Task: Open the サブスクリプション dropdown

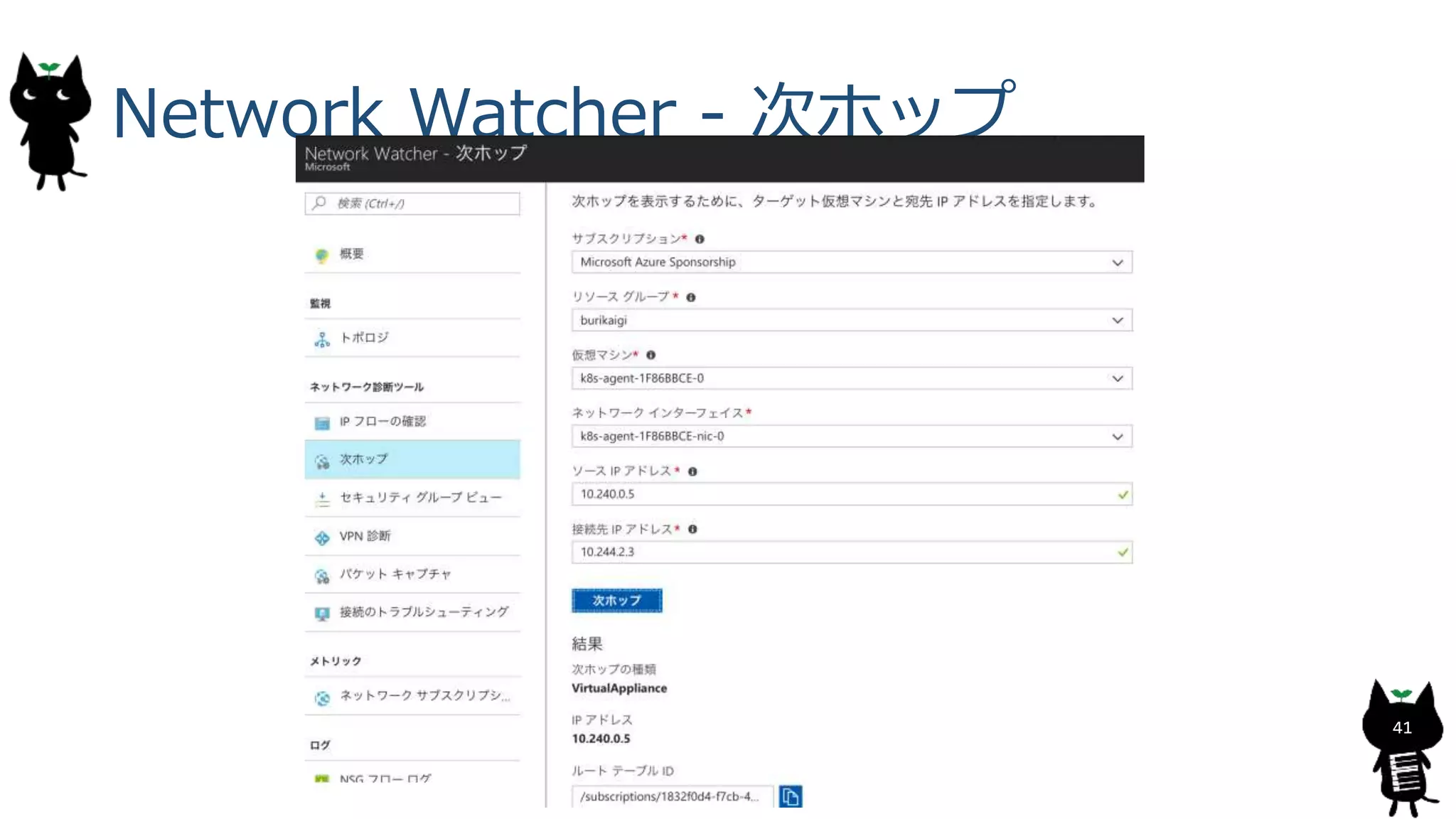Action: pyautogui.click(x=852, y=262)
